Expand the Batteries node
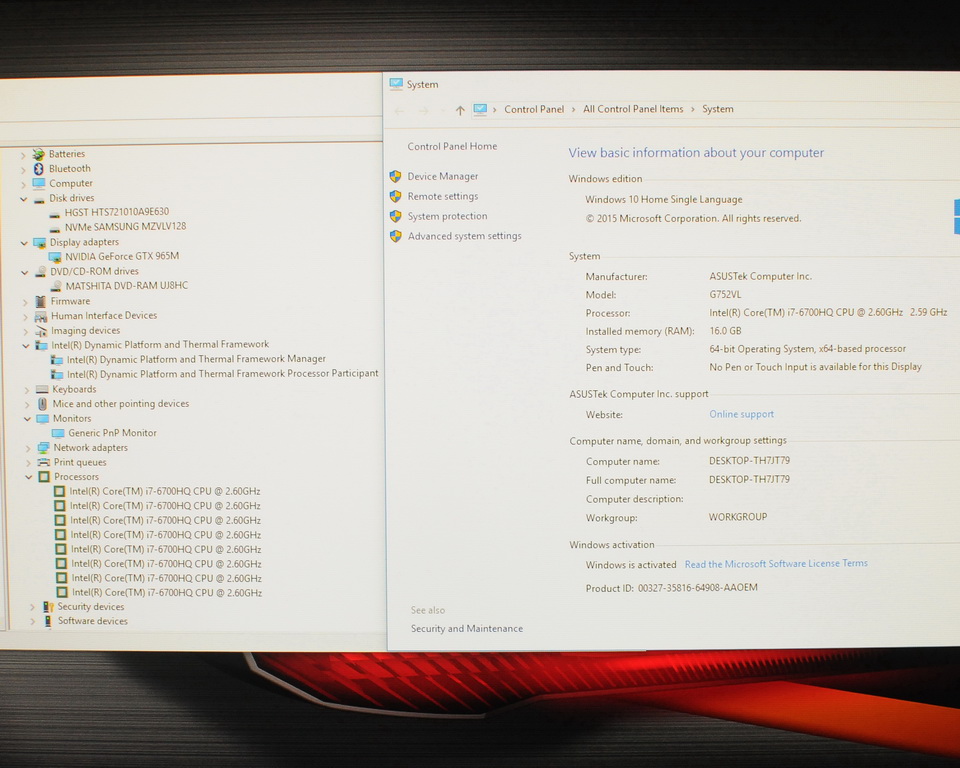The height and width of the screenshot is (768, 960). 23,155
